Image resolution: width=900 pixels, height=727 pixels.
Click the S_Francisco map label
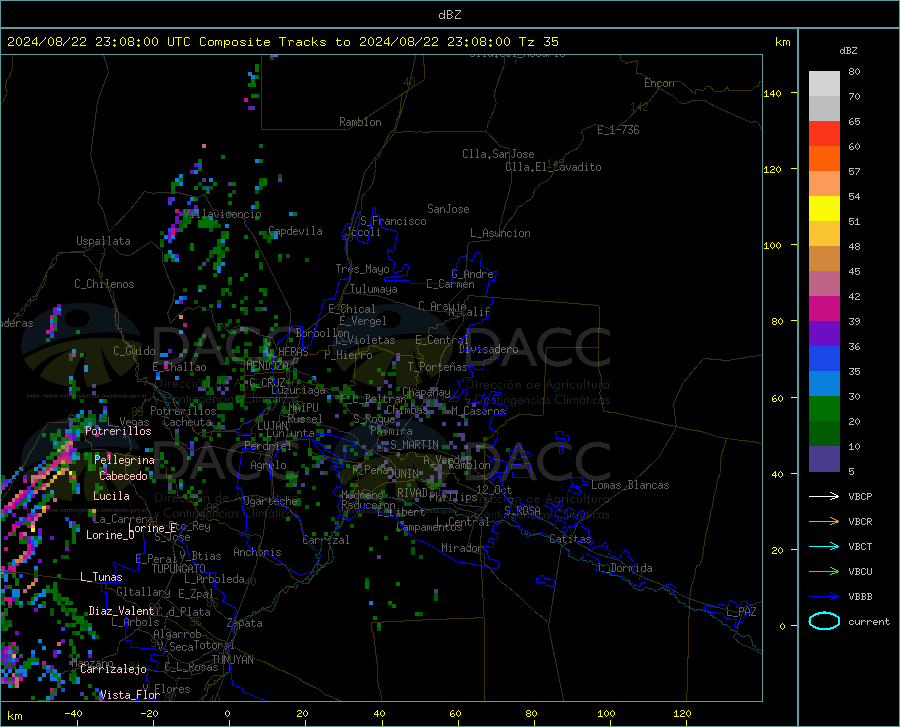(x=393, y=221)
